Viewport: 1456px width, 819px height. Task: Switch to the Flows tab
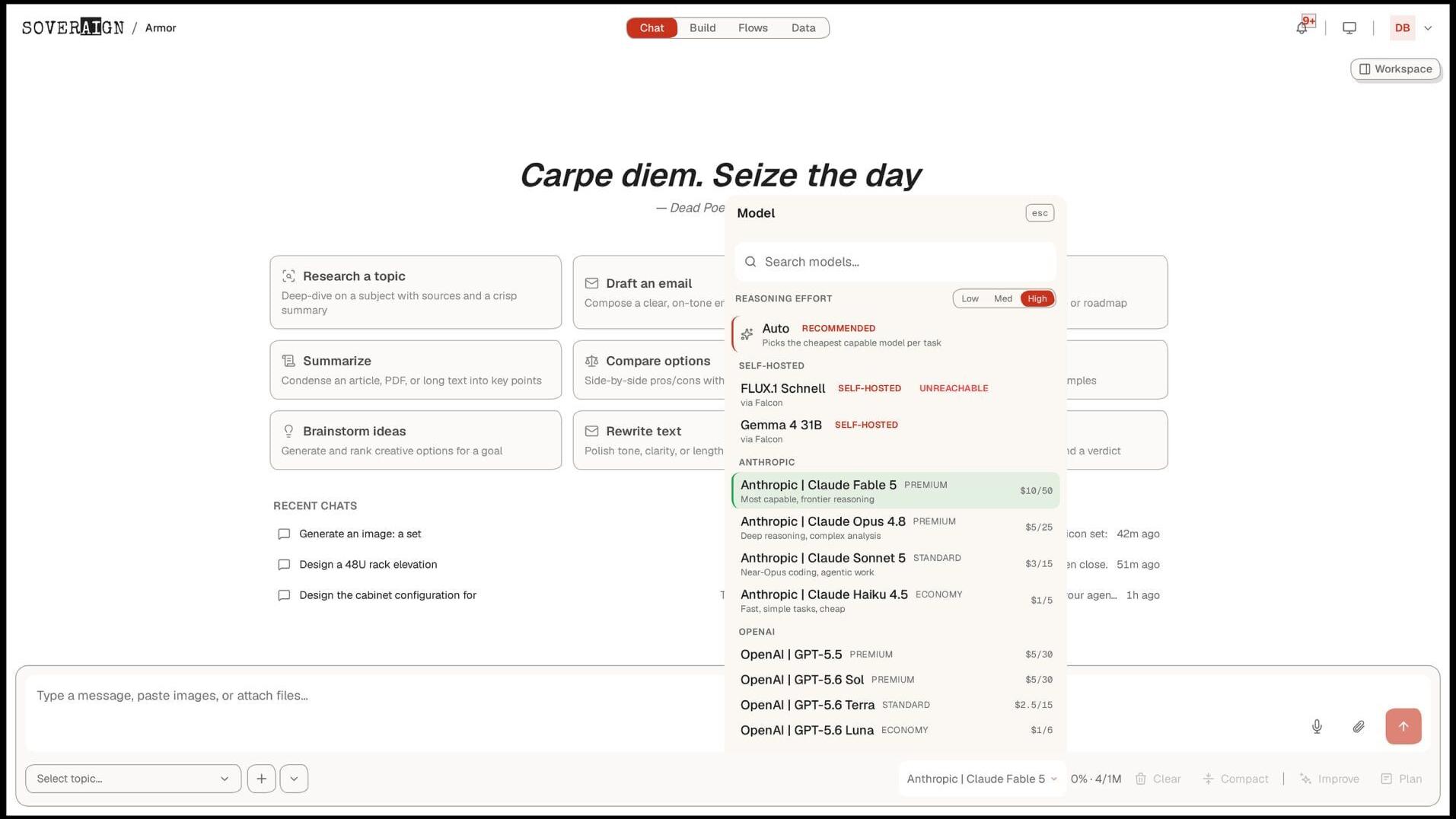(x=753, y=27)
